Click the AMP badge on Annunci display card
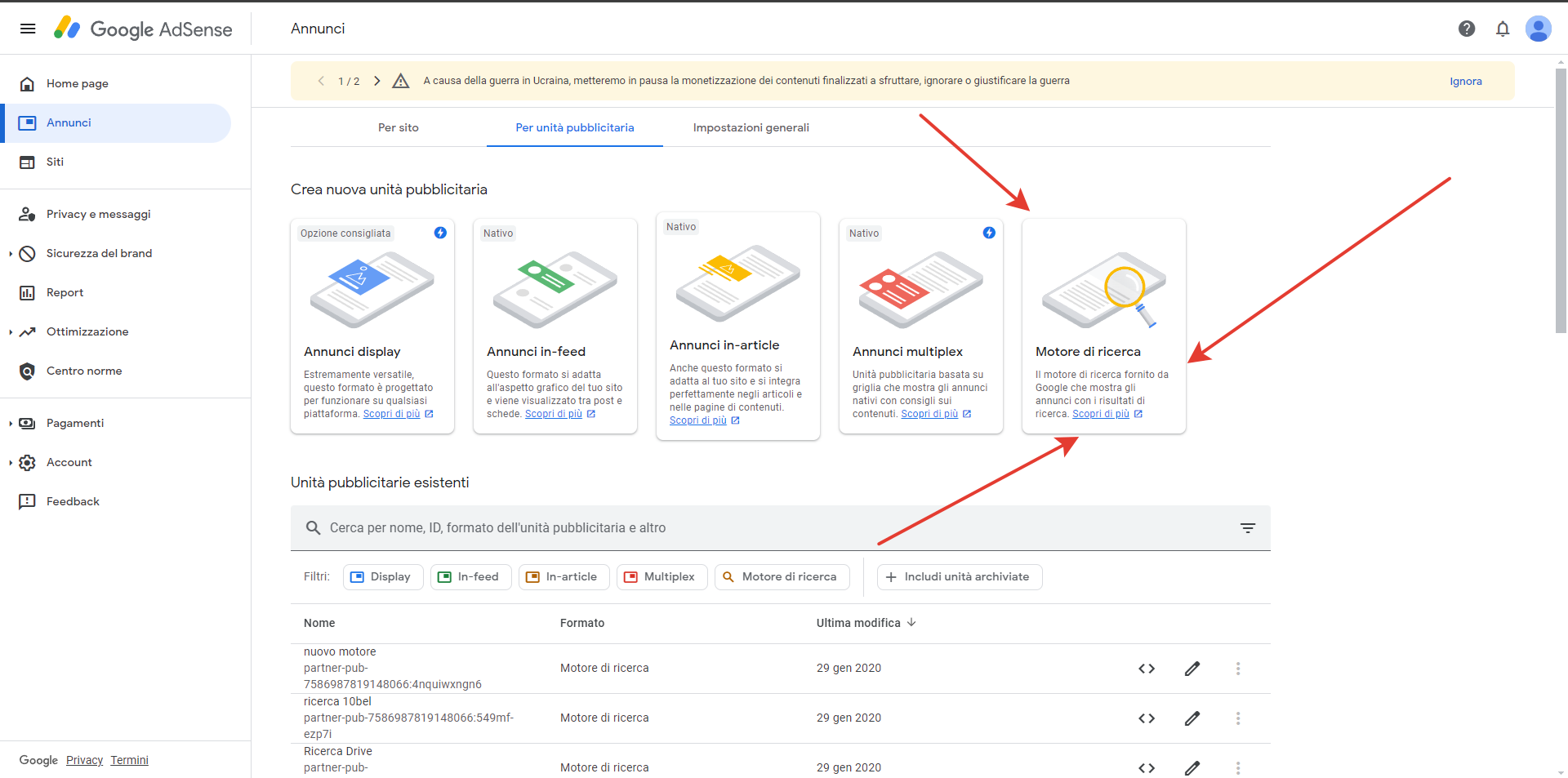This screenshot has height=778, width=1568. [440, 233]
